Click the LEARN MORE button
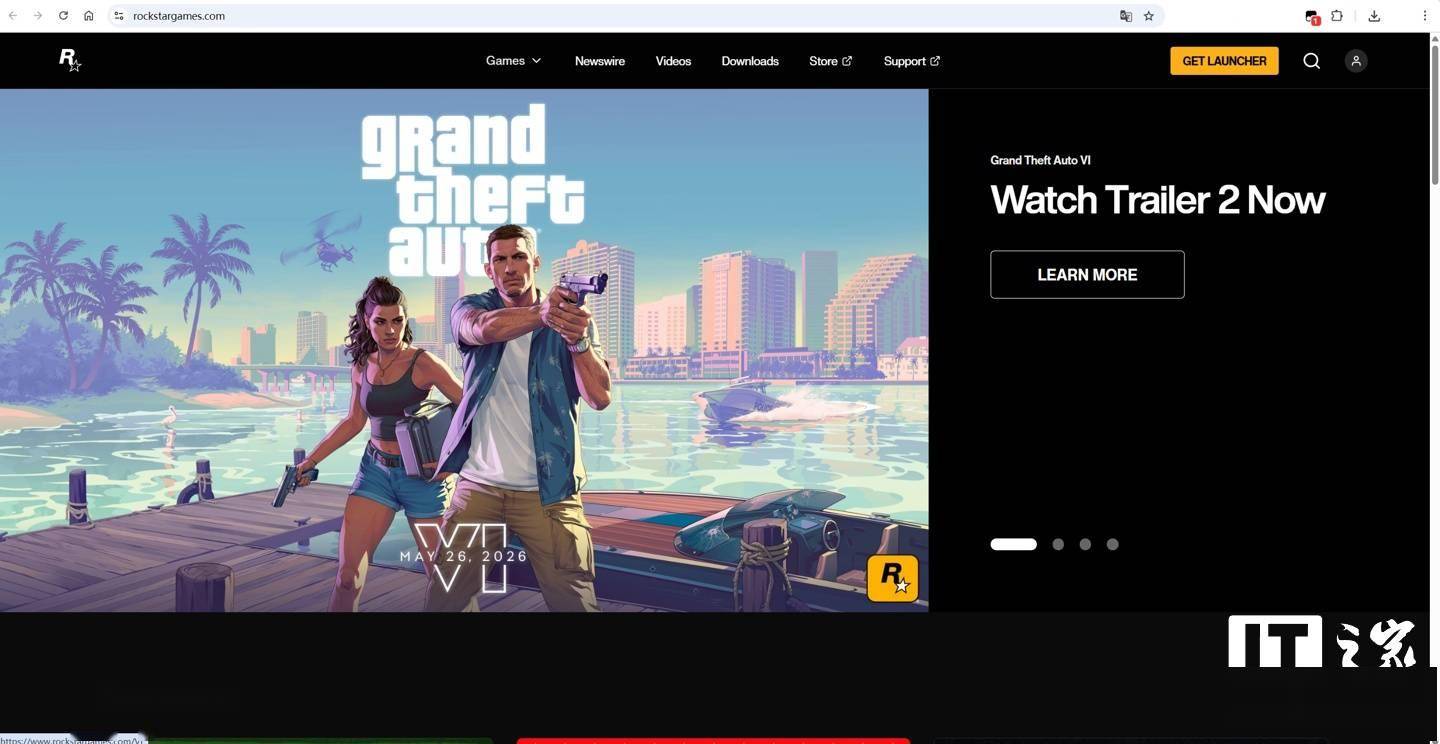This screenshot has width=1440, height=744. (x=1087, y=274)
